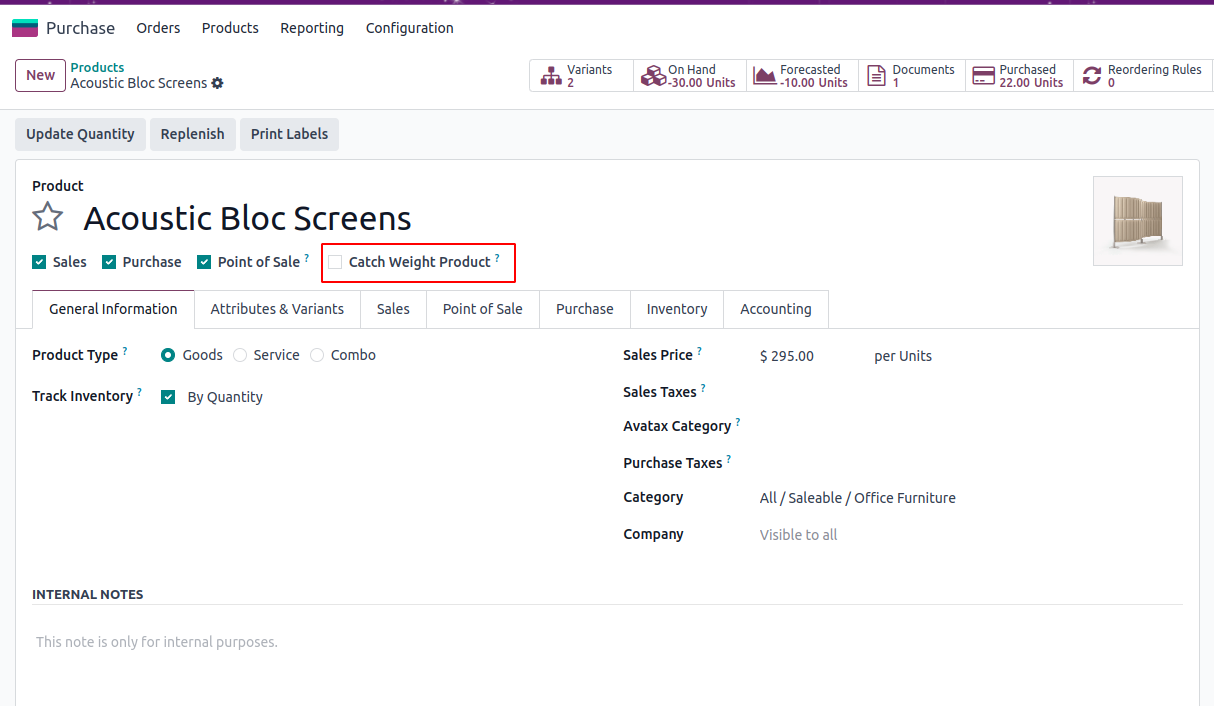Open the Purchased units stat button
This screenshot has height=706, width=1214.
(x=1018, y=76)
